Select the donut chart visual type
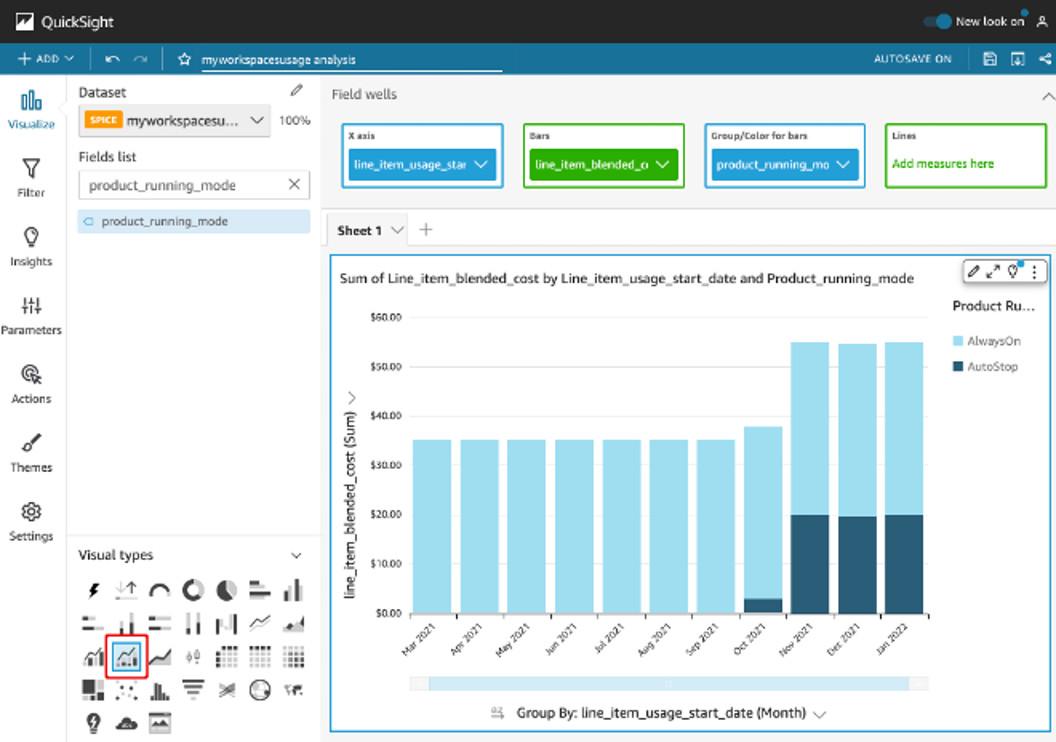This screenshot has width=1056, height=742. pos(193,591)
